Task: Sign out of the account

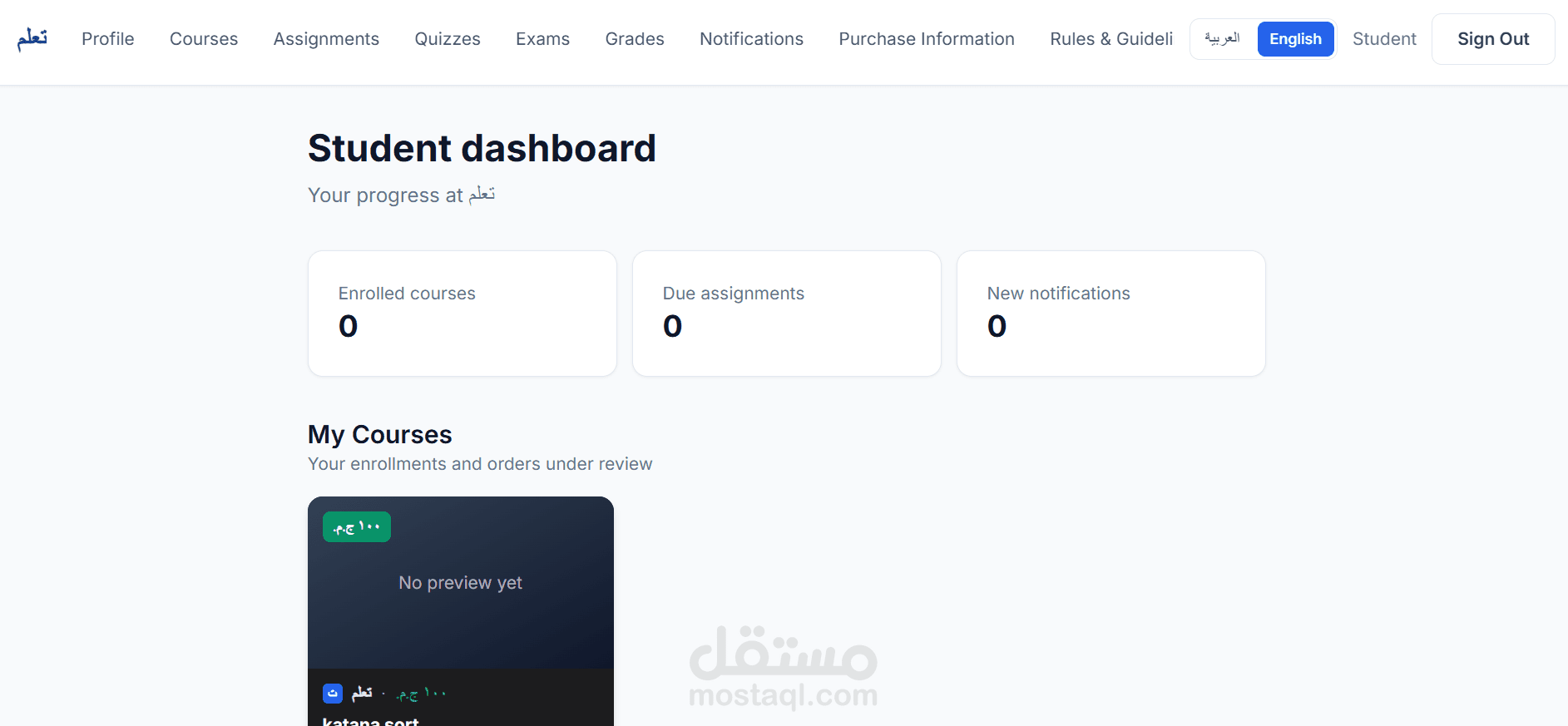Action: 1493,39
